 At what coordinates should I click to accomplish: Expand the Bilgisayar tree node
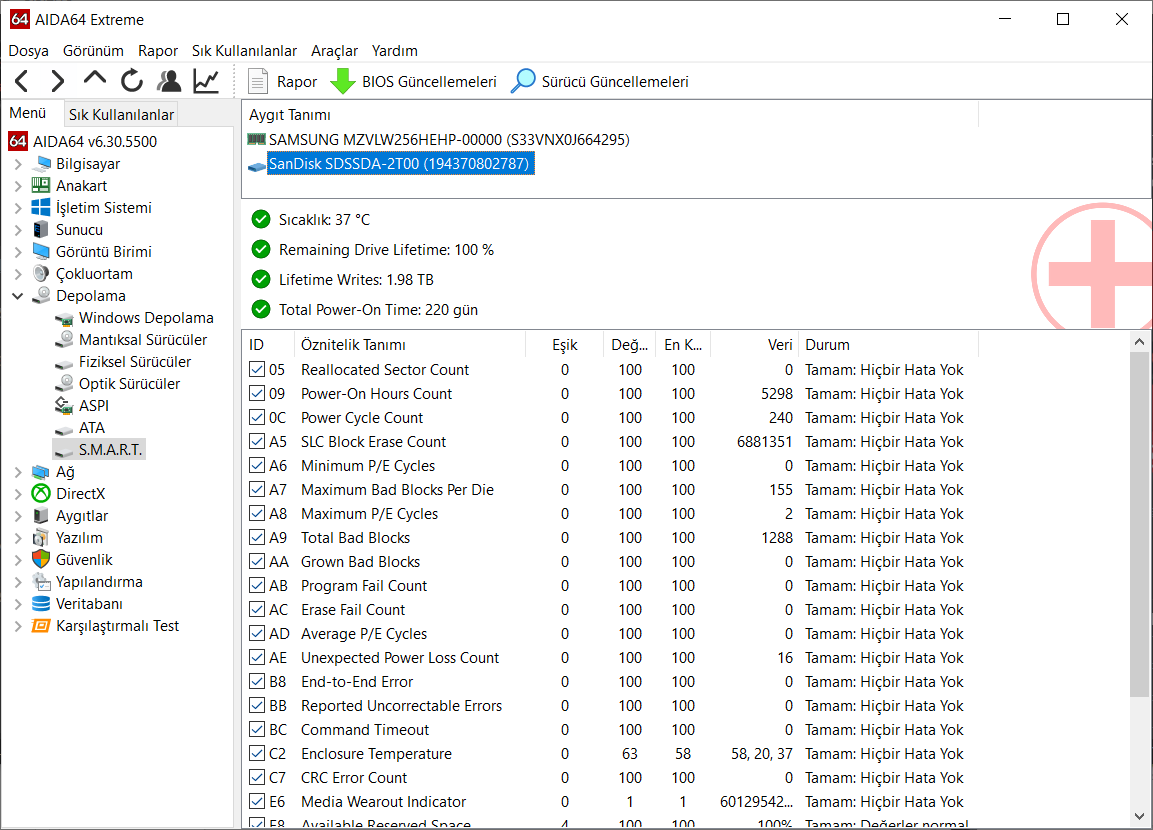click(18, 164)
